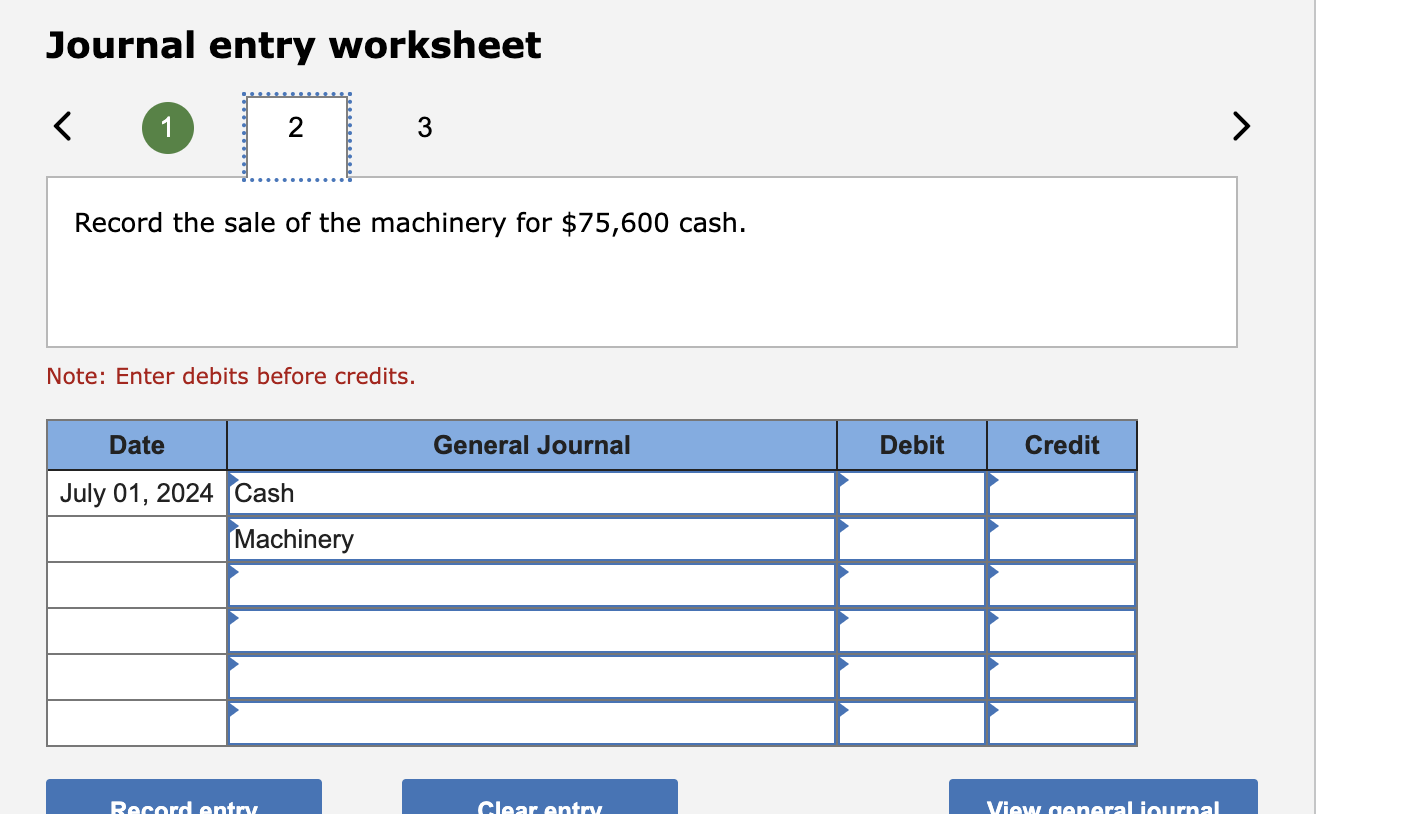The width and height of the screenshot is (1402, 814).
Task: Click the empty date cell in row two
Action: pyautogui.click(x=136, y=539)
